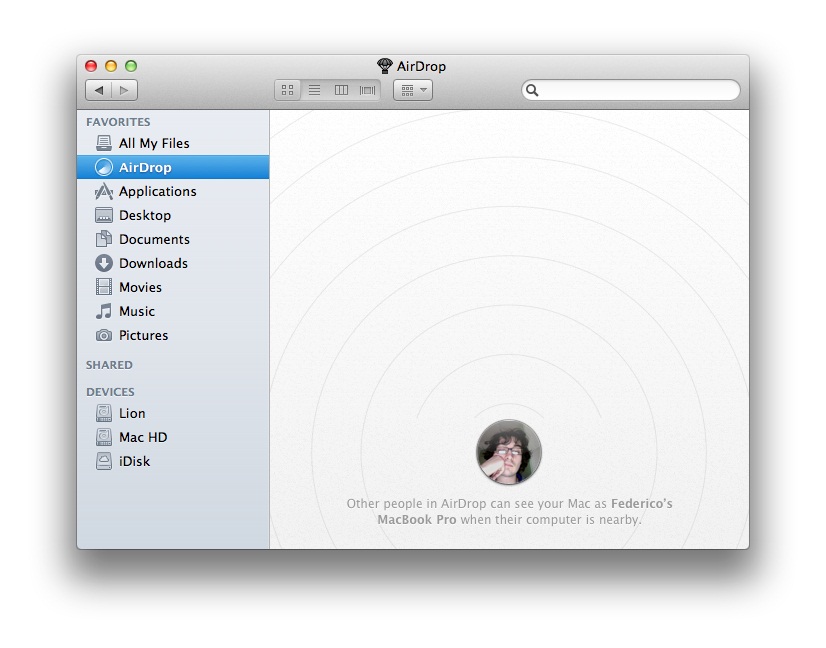Image resolution: width=826 pixels, height=648 pixels.
Task: Click the iDisk drive icon
Action: click(x=104, y=461)
